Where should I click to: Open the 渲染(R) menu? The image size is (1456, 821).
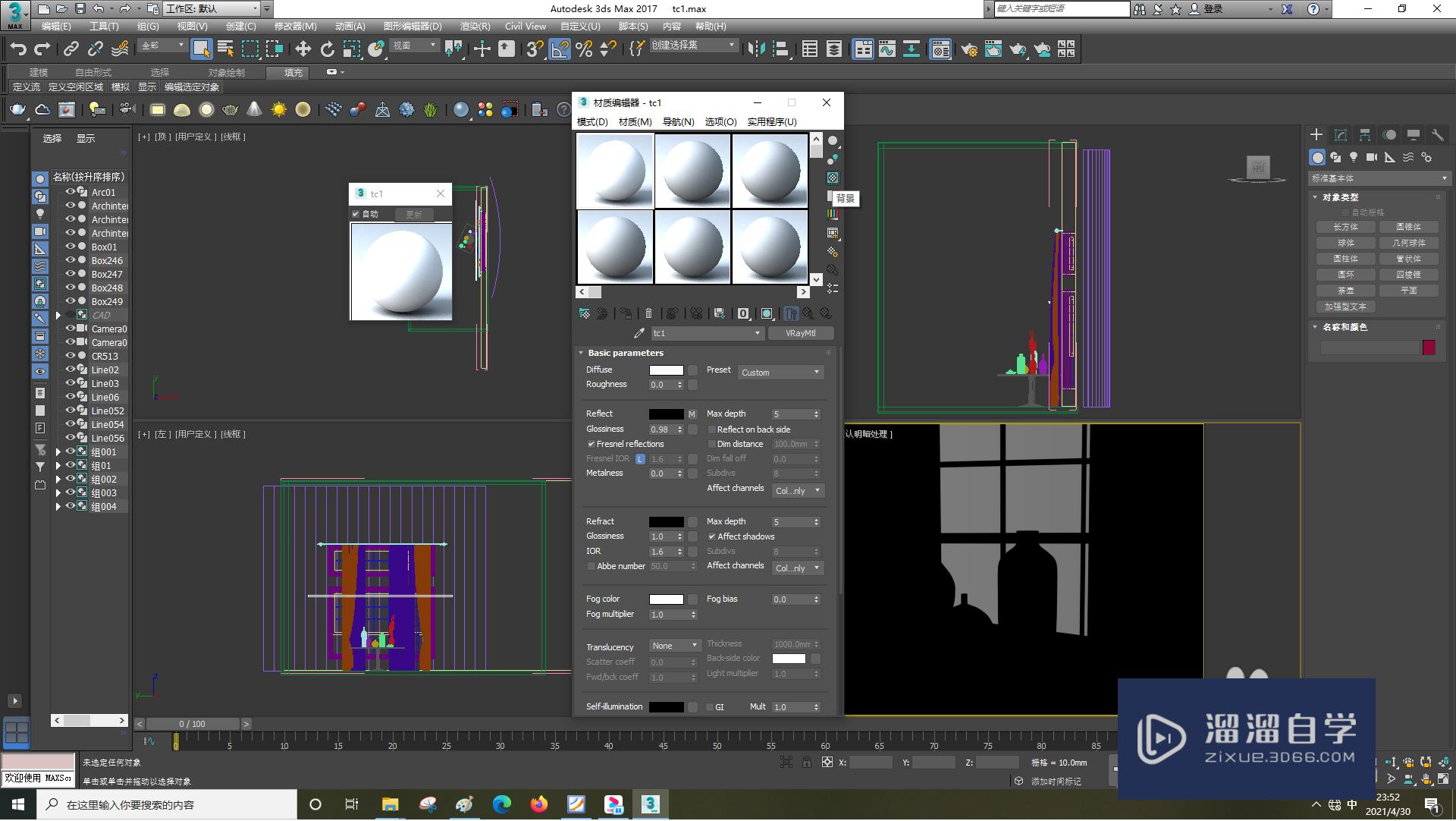click(x=475, y=26)
